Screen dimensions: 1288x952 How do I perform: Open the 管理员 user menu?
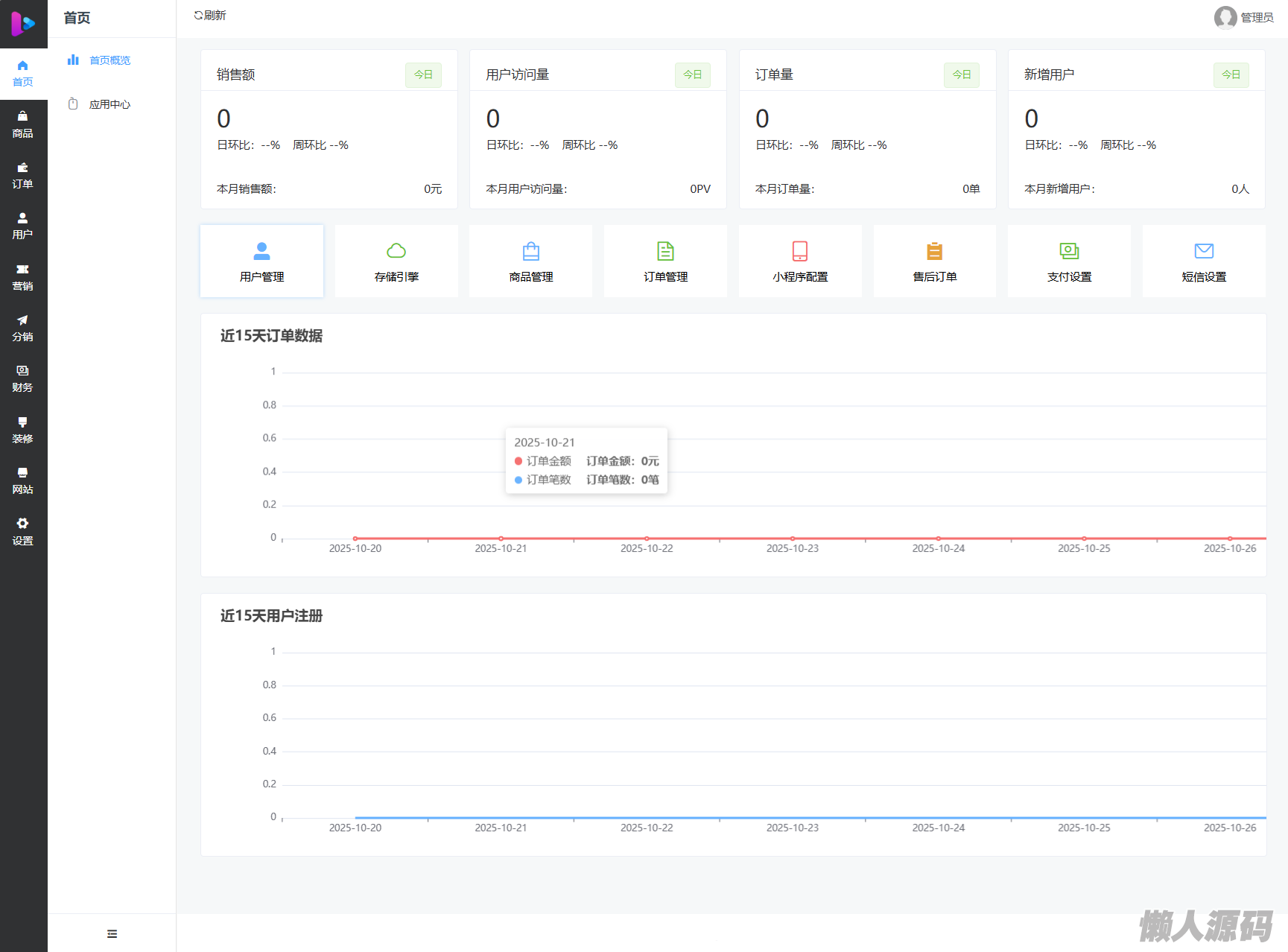coord(1244,17)
